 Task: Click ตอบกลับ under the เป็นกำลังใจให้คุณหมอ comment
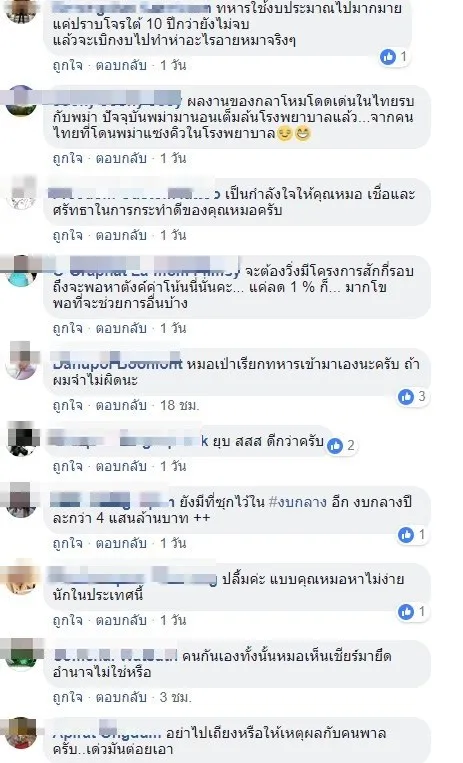point(121,236)
